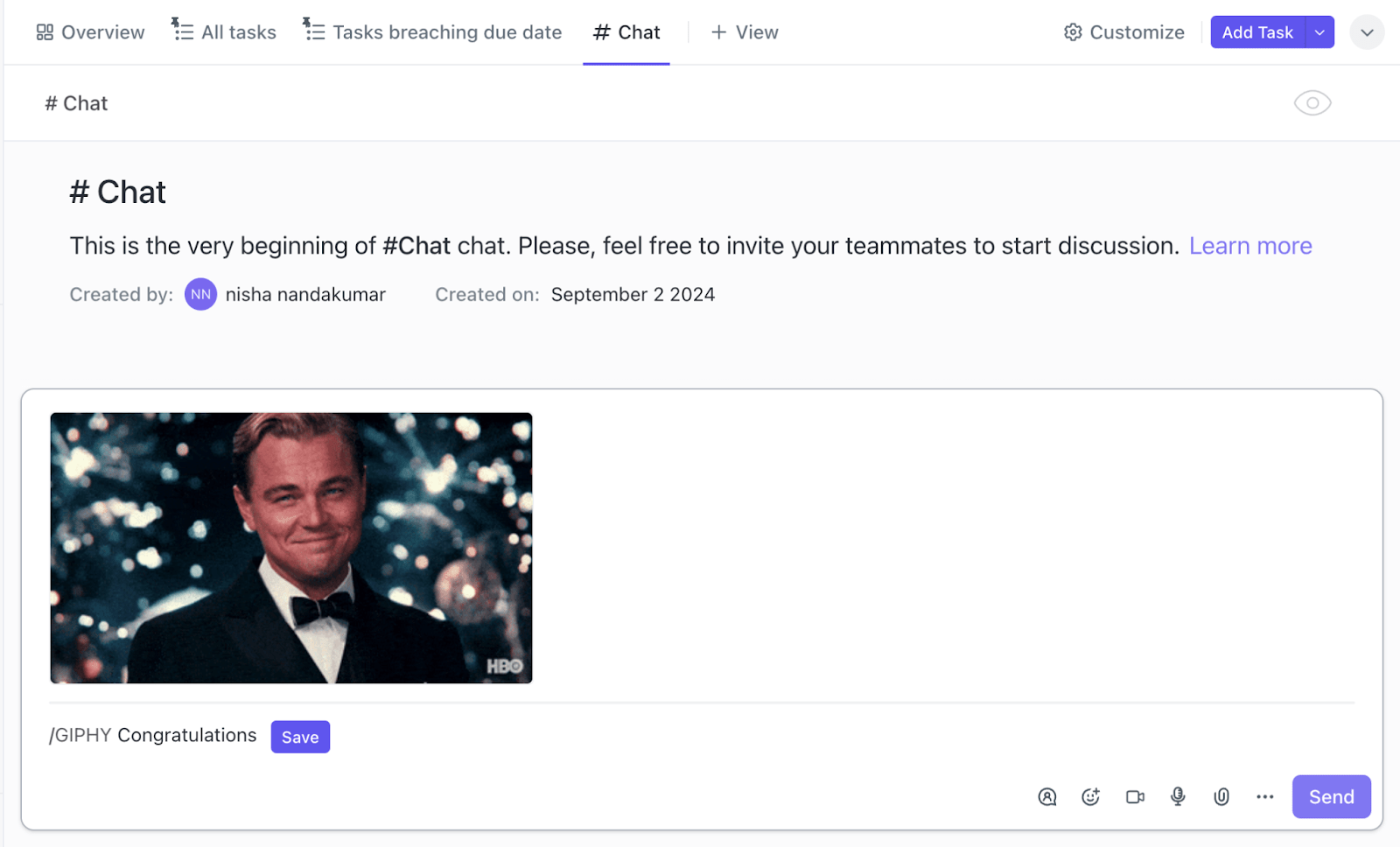
Task: Toggle the watch eye icon for this chat
Action: [1312, 102]
